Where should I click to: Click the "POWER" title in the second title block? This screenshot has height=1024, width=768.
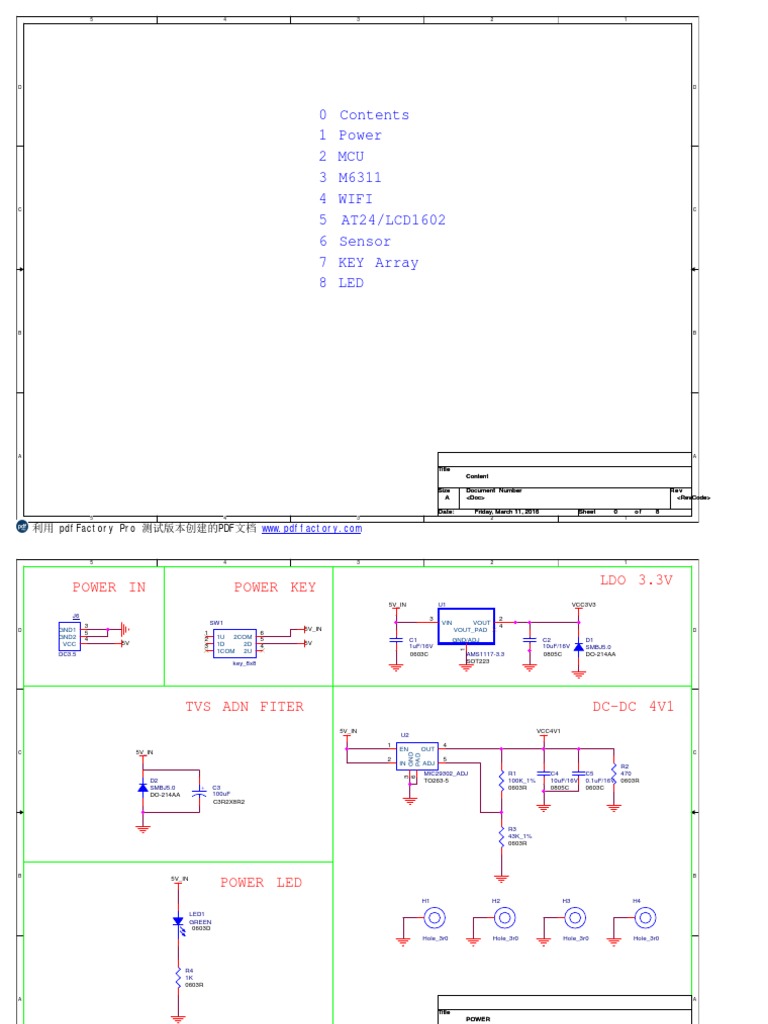477,1019
